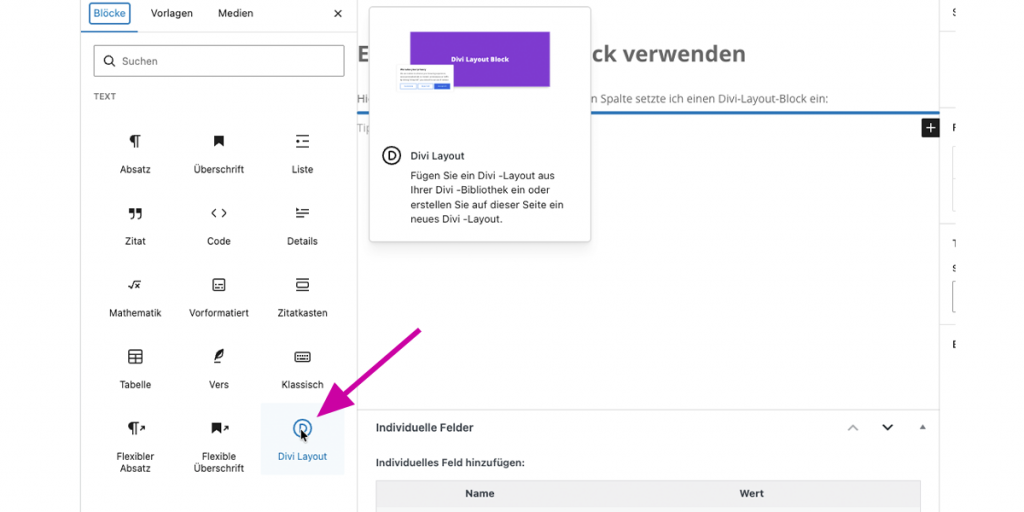Insert the Absatz paragraph block
1024x512 pixels.
[135, 152]
